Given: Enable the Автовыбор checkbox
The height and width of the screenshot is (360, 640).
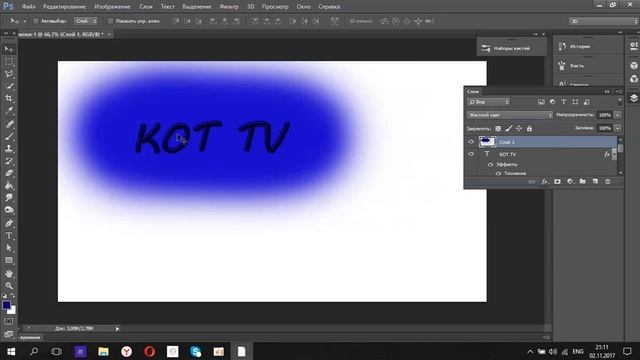Looking at the screenshot, I should [36, 21].
